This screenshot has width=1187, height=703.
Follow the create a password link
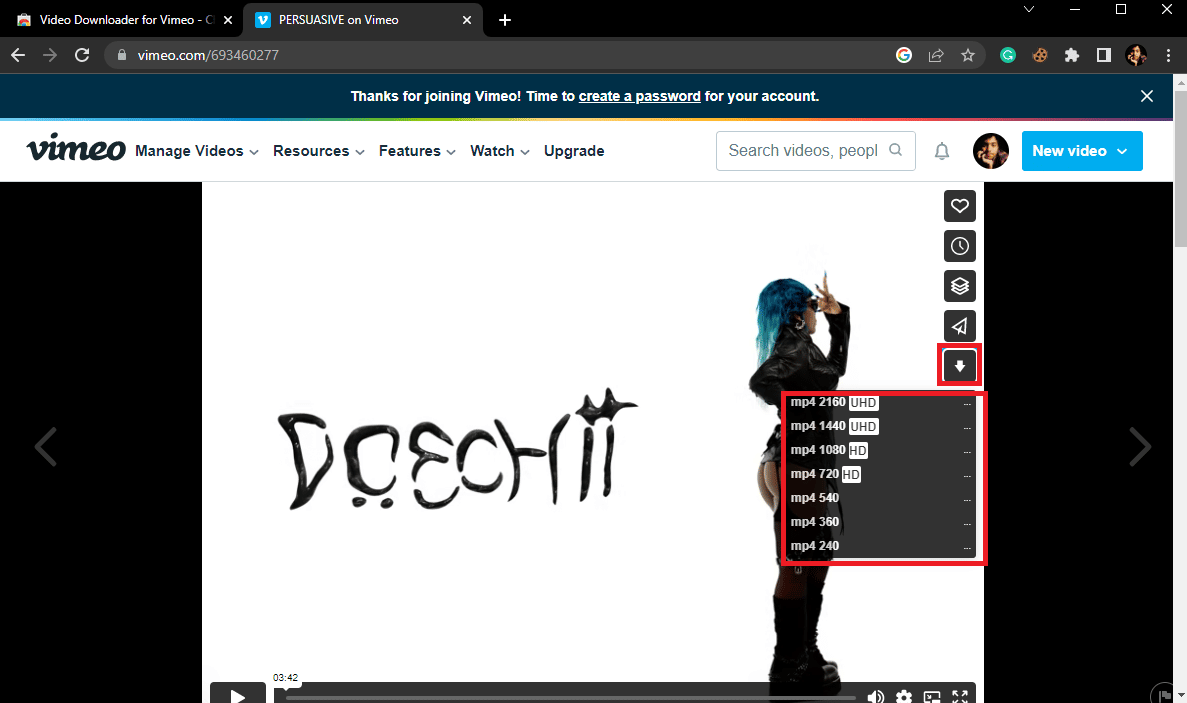640,96
